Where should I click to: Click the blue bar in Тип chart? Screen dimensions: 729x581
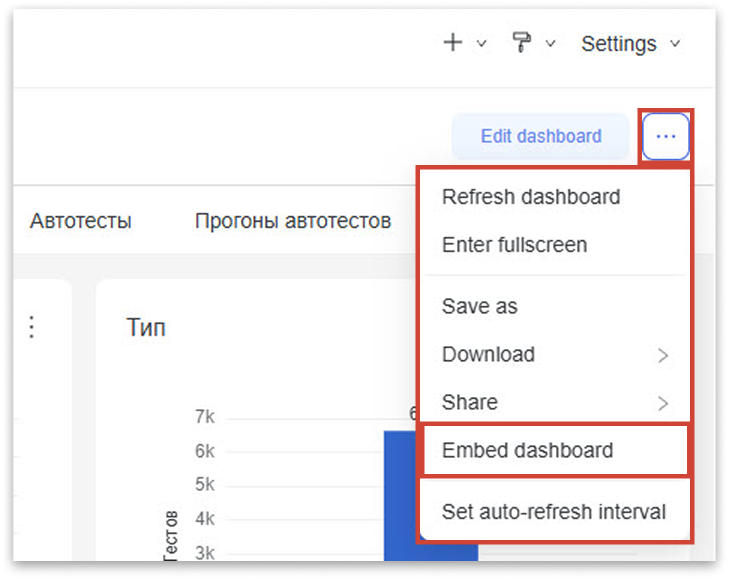(x=431, y=495)
